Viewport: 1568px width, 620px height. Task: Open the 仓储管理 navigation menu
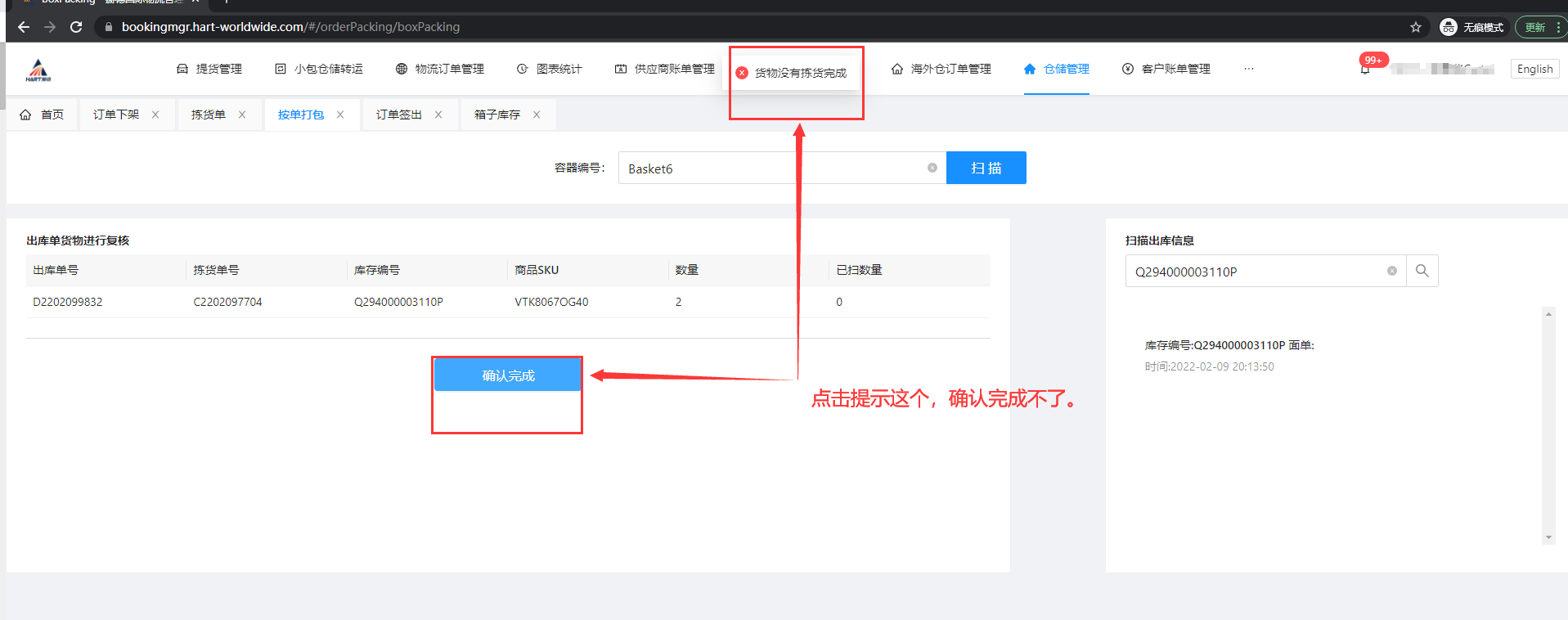(1057, 69)
